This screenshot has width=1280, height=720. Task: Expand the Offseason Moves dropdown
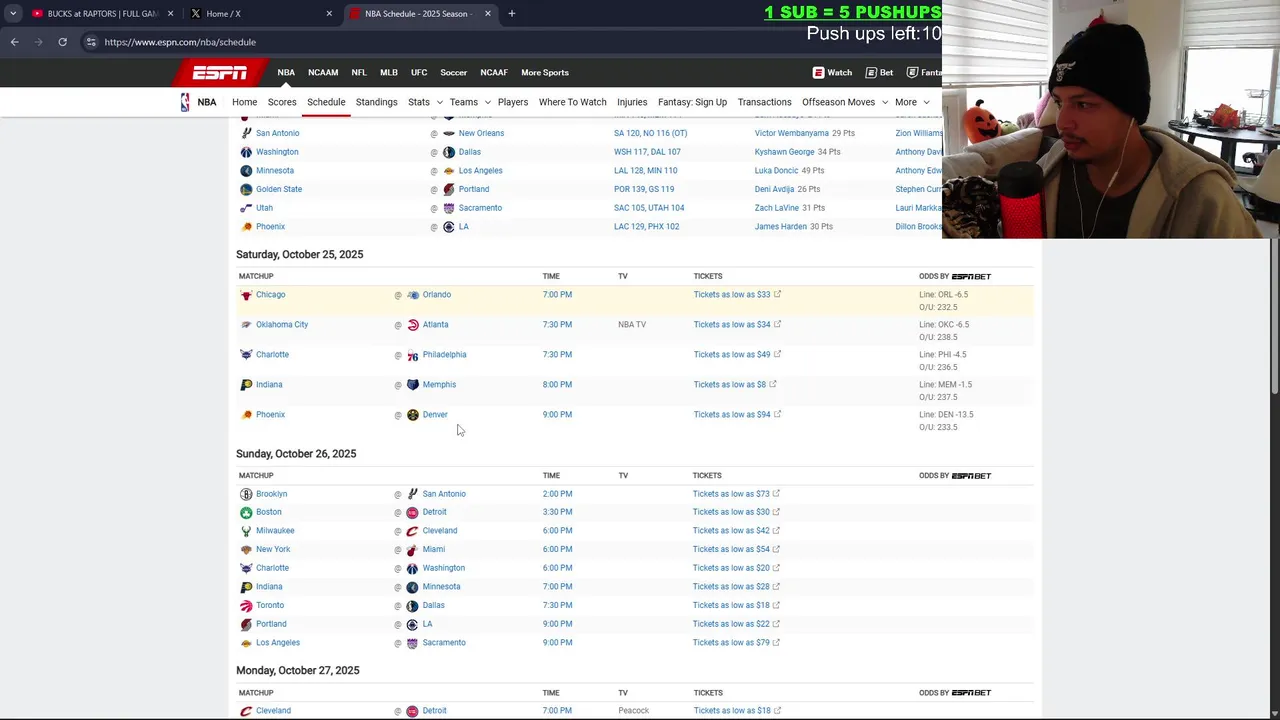click(884, 102)
